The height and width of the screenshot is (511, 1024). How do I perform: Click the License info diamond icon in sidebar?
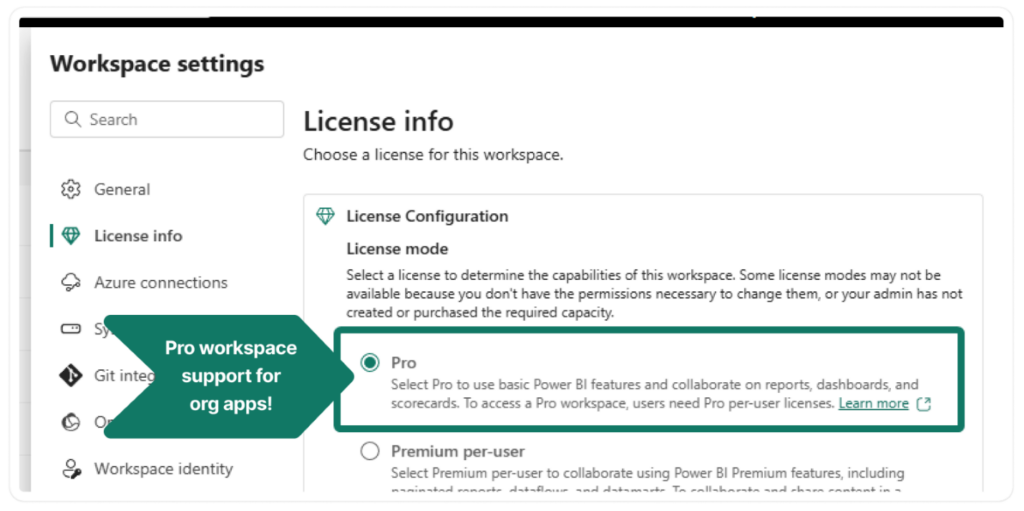point(70,236)
